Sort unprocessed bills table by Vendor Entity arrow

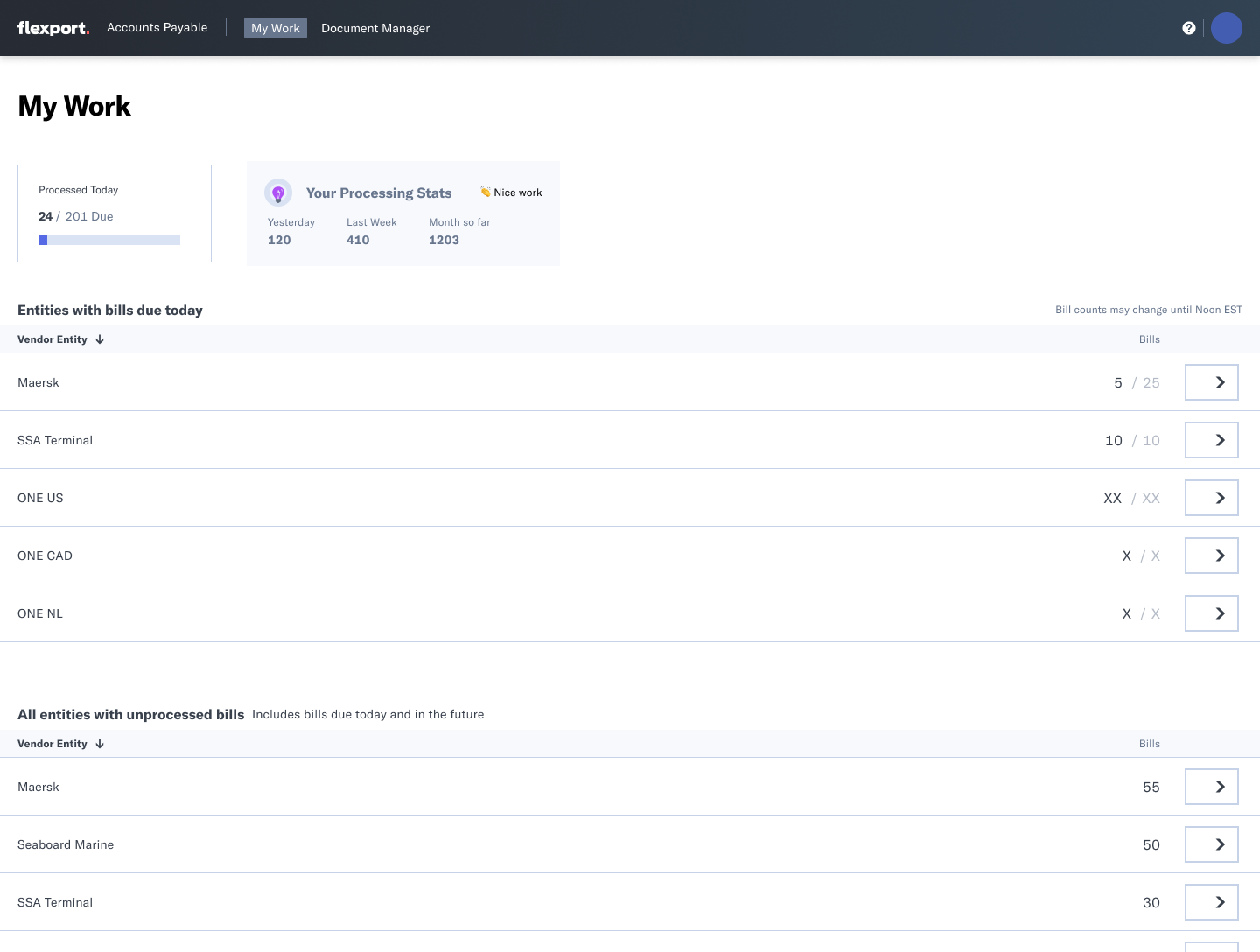click(100, 744)
